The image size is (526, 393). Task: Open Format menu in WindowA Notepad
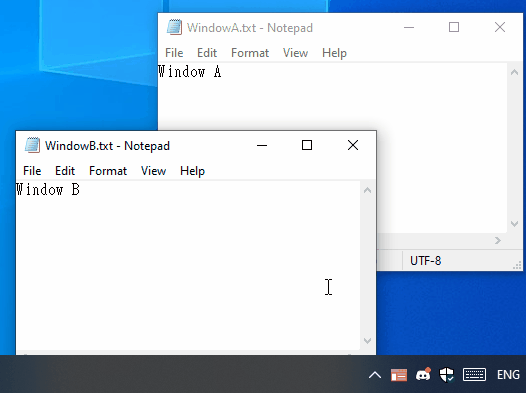click(250, 53)
